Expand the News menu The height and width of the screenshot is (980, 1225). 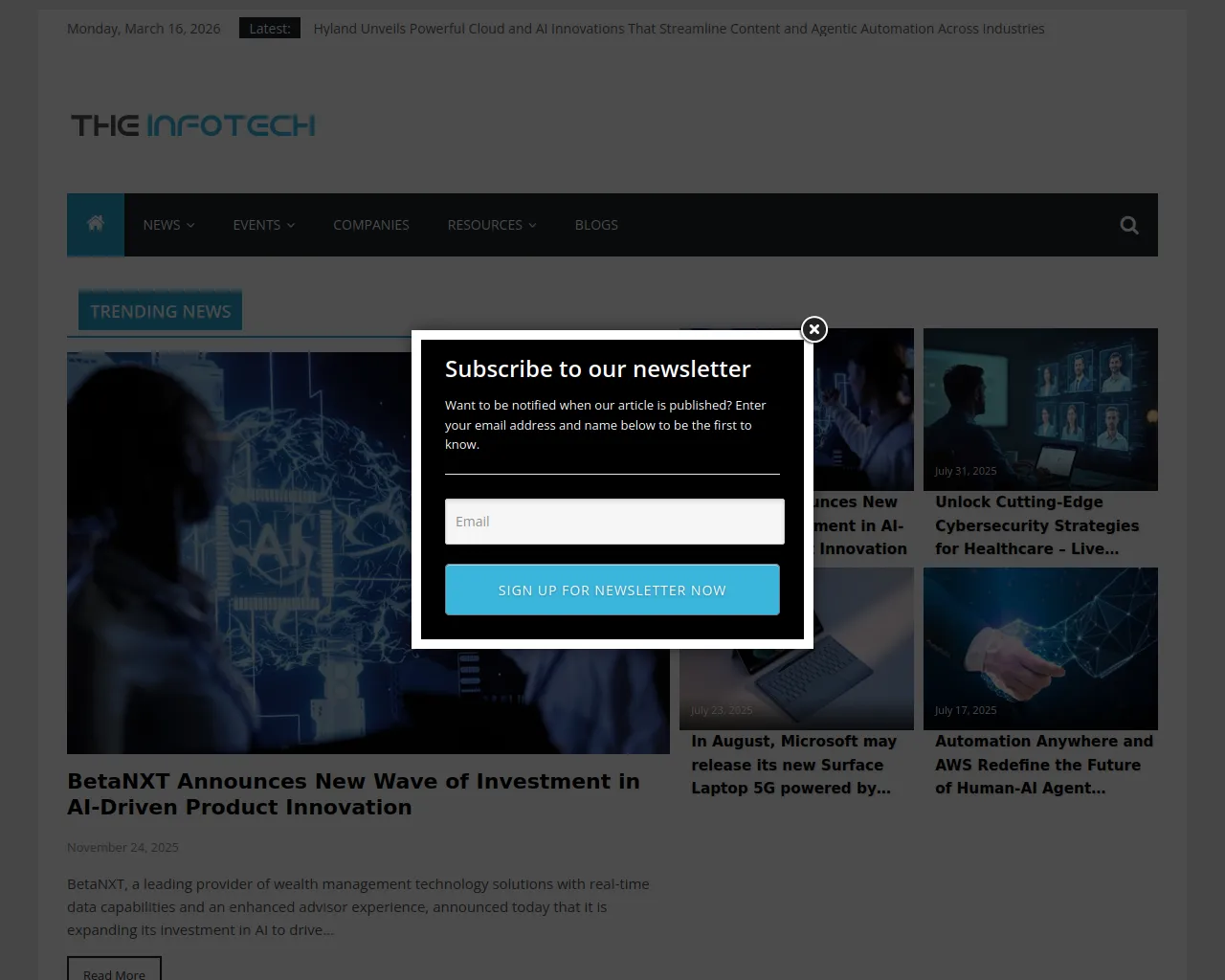168,225
